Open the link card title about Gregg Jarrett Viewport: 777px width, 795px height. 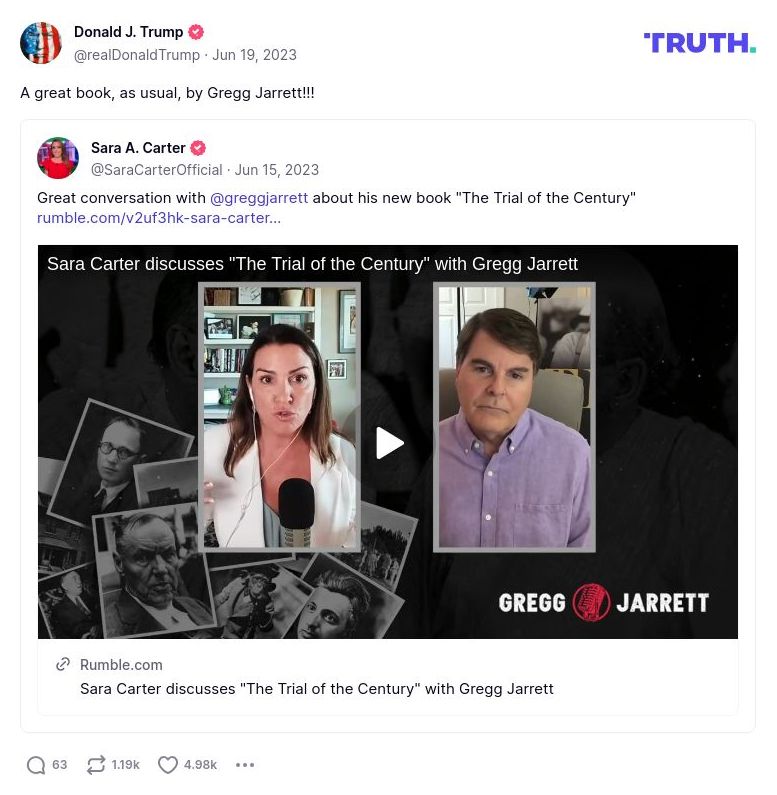tap(316, 689)
